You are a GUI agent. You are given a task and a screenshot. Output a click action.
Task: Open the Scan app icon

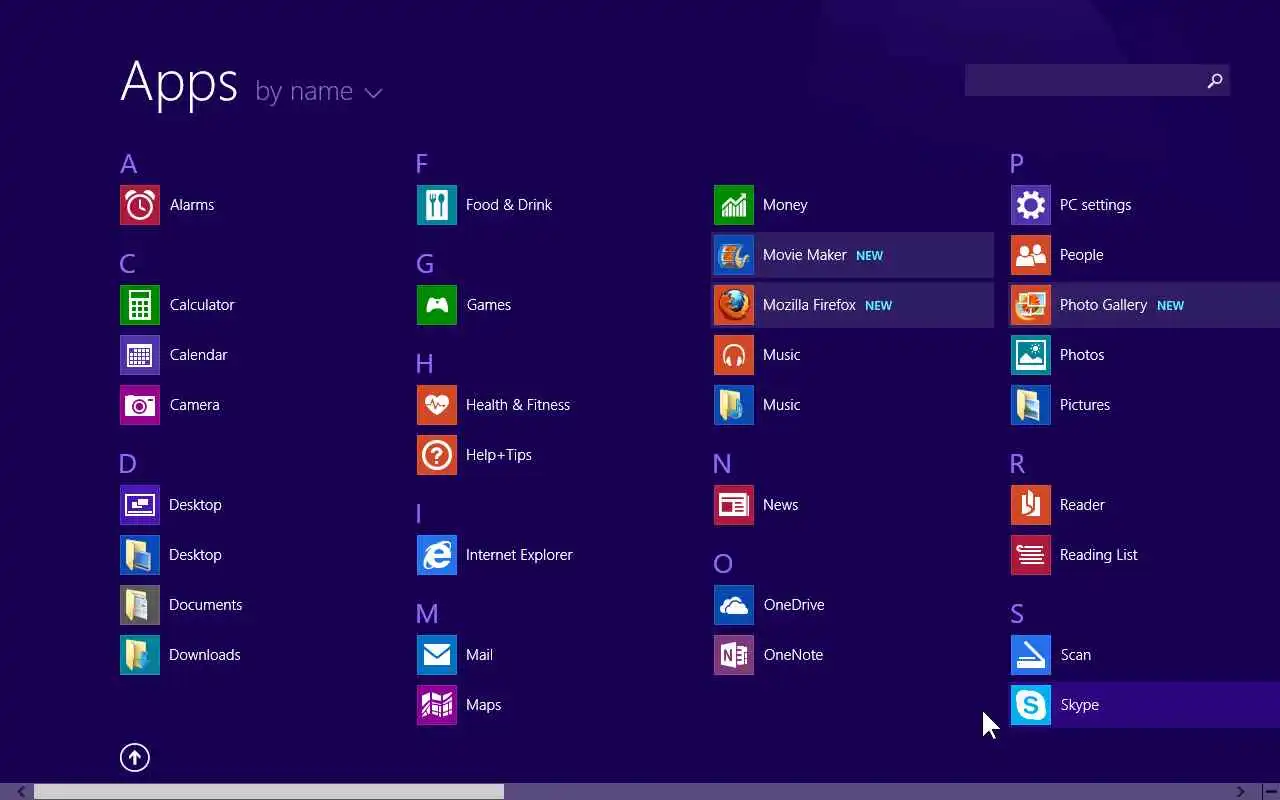pyautogui.click(x=1031, y=655)
